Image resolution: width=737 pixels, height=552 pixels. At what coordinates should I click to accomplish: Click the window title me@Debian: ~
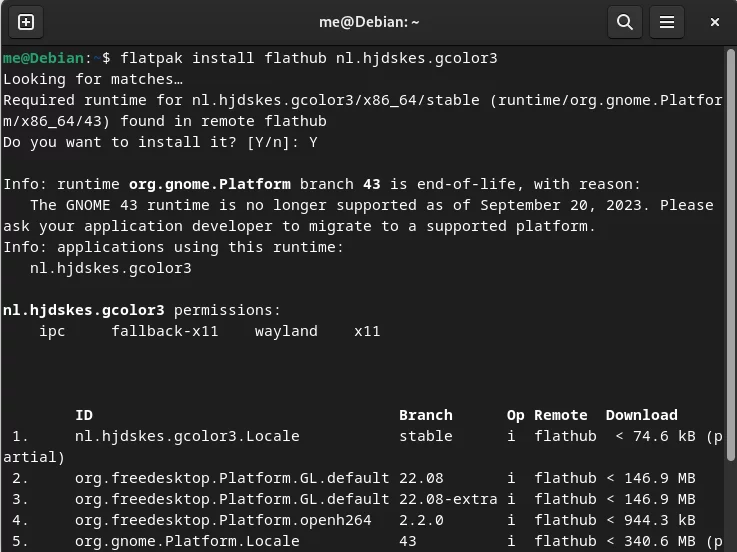[x=369, y=22]
